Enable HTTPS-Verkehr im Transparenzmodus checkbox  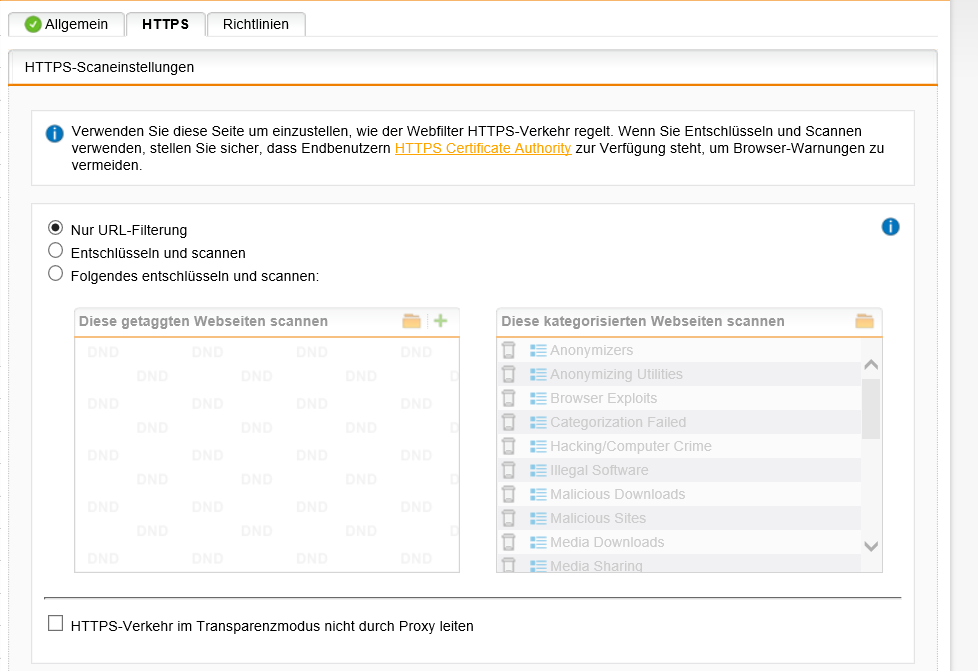pos(56,624)
